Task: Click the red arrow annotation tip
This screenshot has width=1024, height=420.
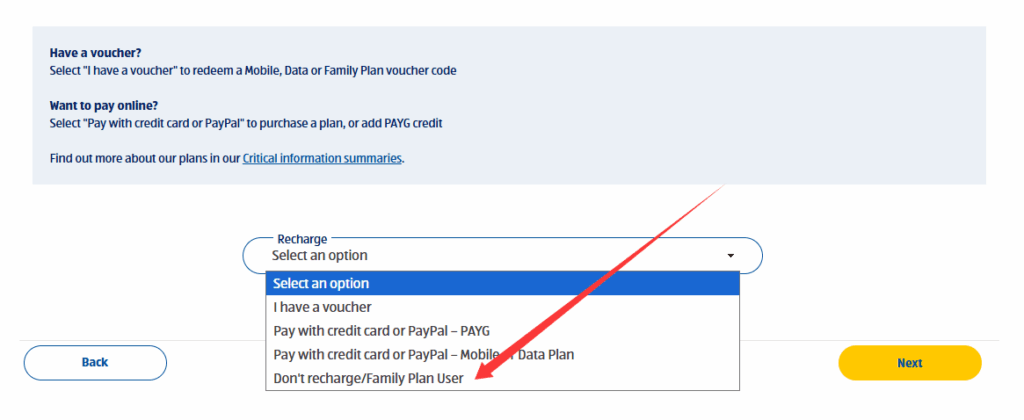Action: tap(480, 378)
